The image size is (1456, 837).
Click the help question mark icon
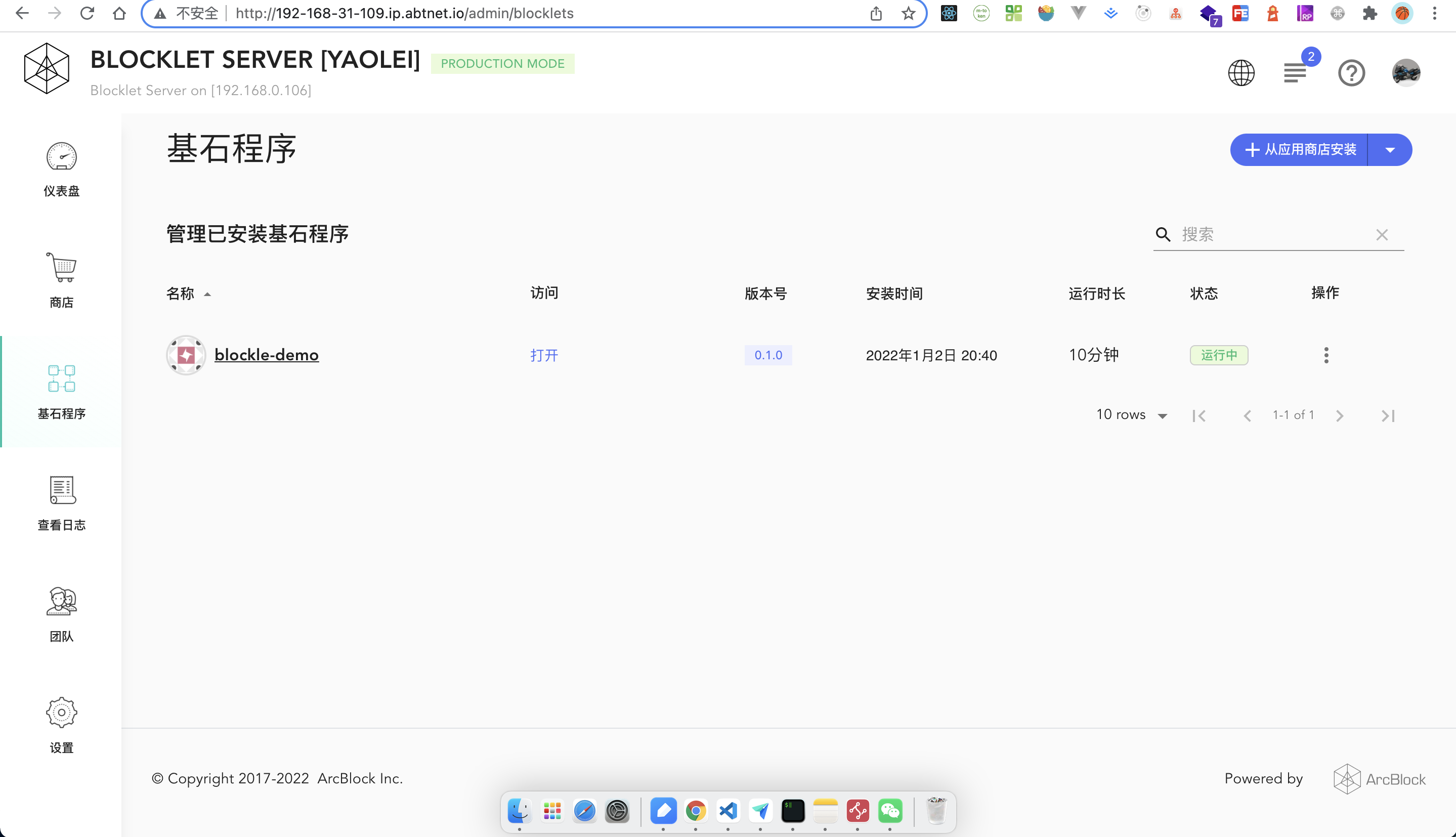coord(1351,73)
